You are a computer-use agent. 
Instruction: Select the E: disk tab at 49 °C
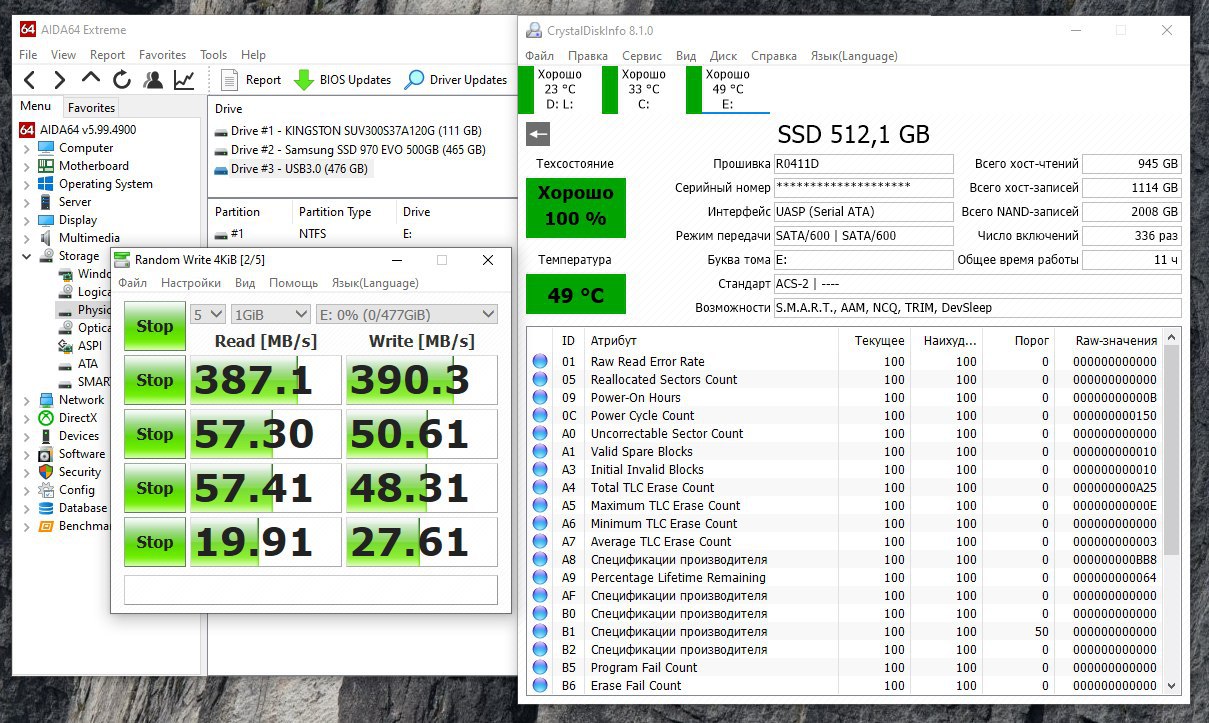tap(728, 89)
